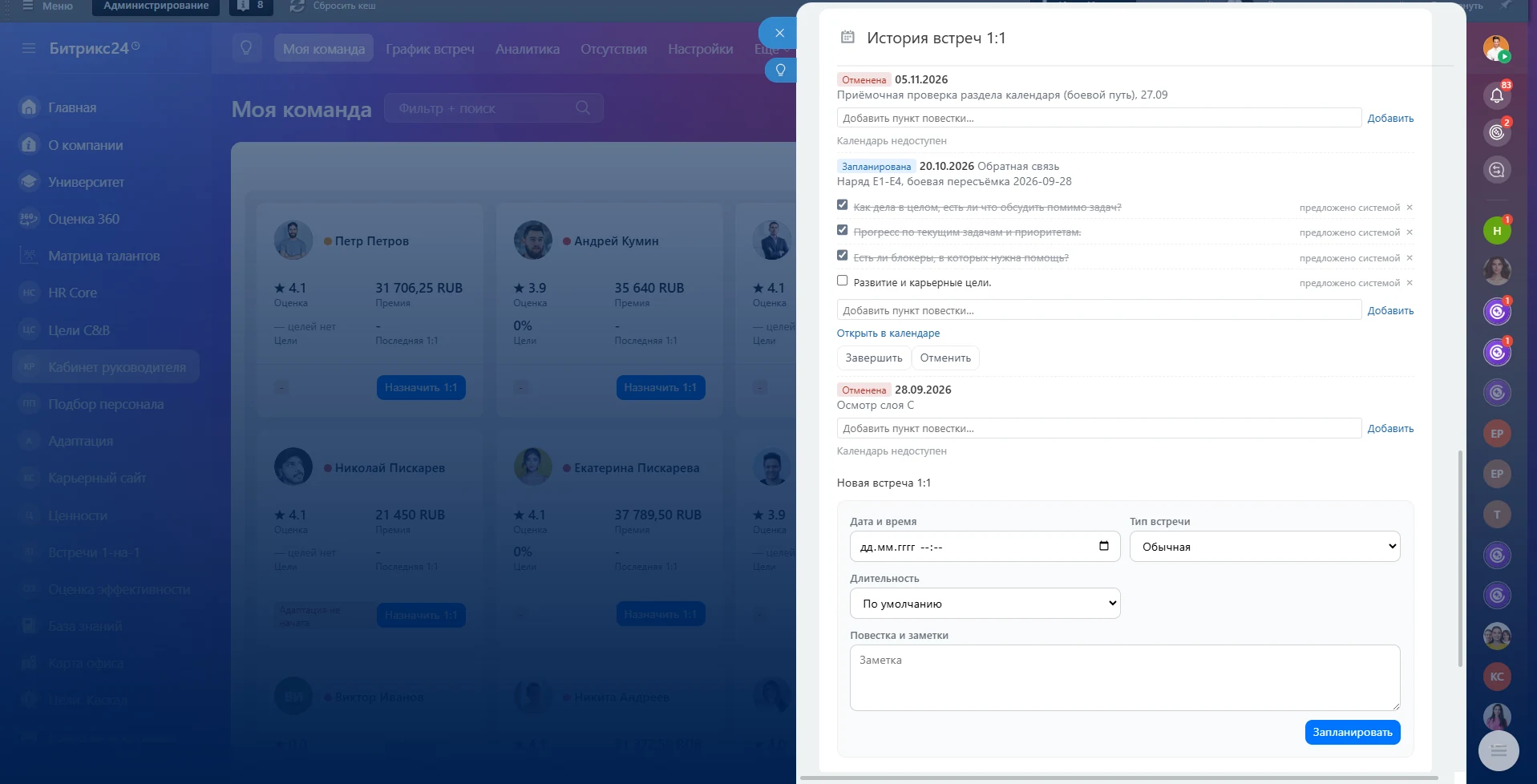The height and width of the screenshot is (784, 1537).
Task: Click Завершить for the planned meeting
Action: (x=873, y=358)
